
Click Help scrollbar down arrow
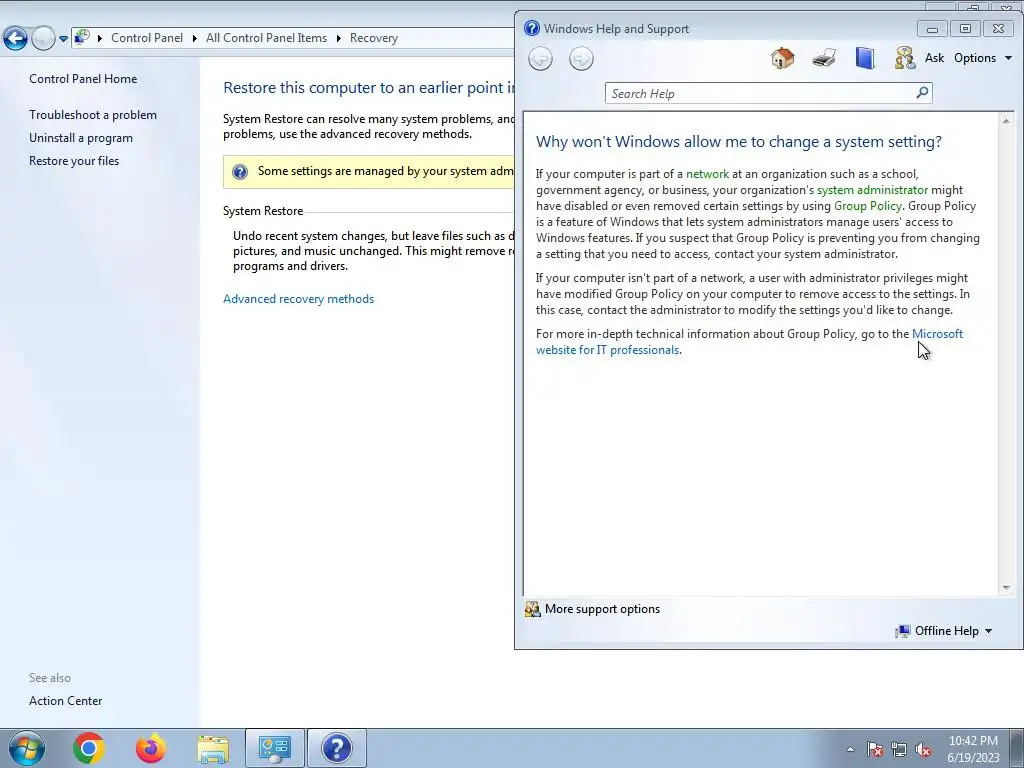click(1006, 588)
